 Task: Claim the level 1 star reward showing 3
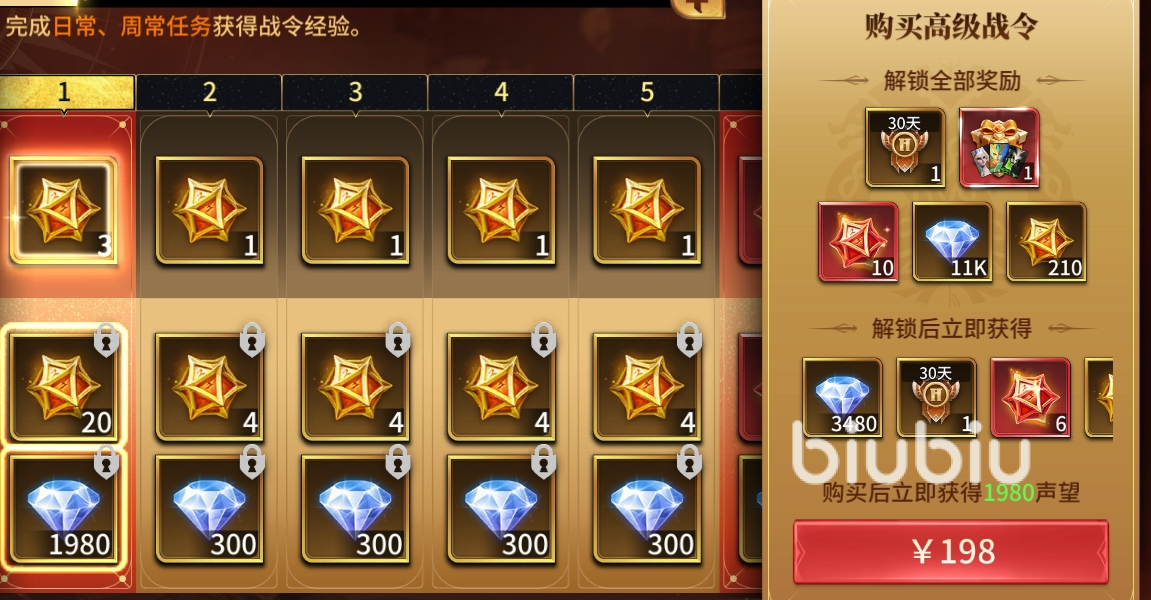(x=63, y=211)
